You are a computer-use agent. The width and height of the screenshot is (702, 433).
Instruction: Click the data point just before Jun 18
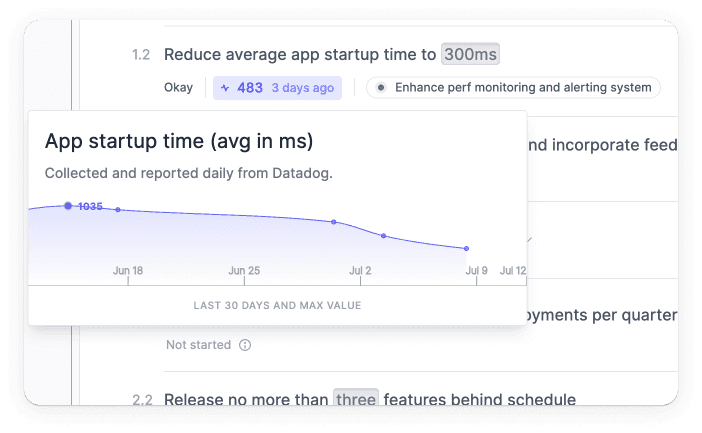tap(118, 210)
